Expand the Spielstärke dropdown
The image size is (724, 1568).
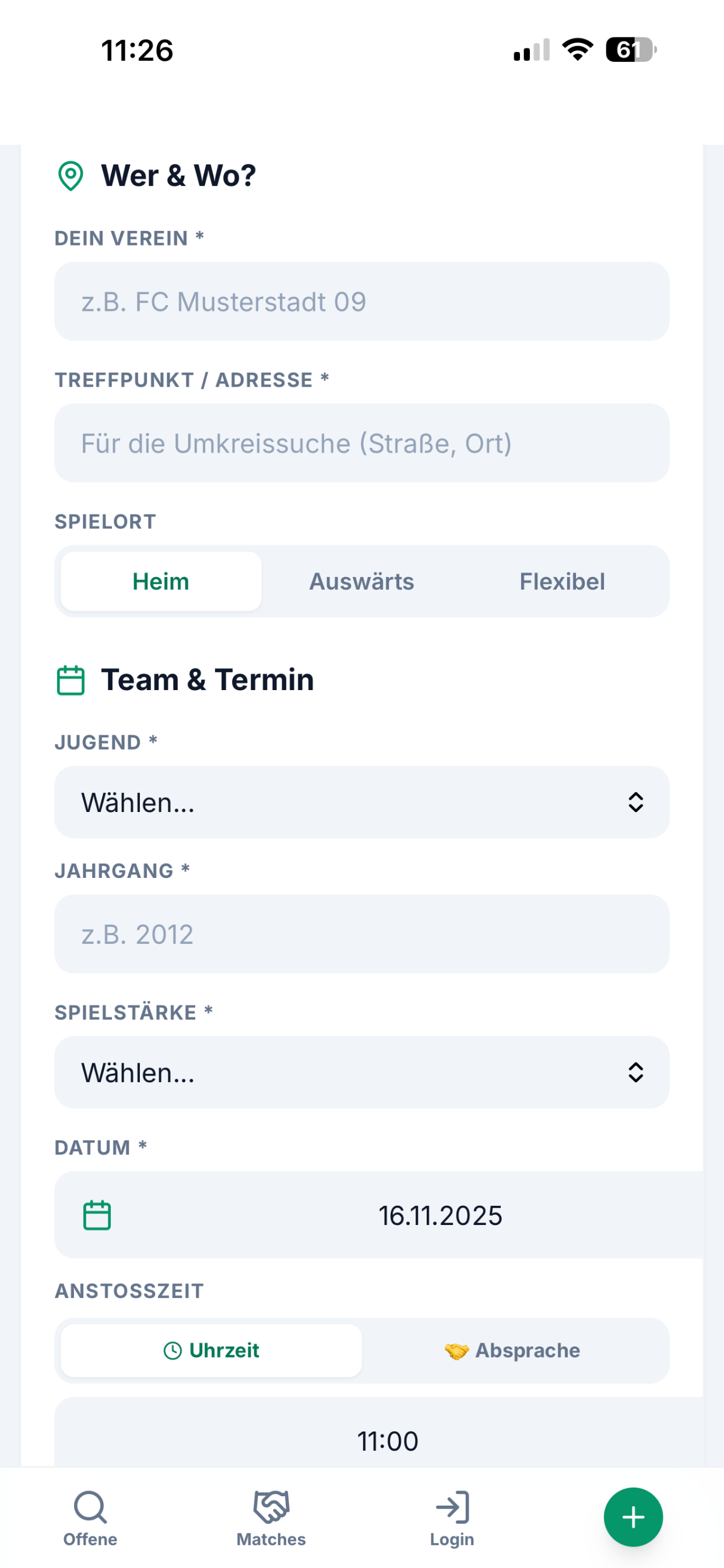tap(362, 1073)
